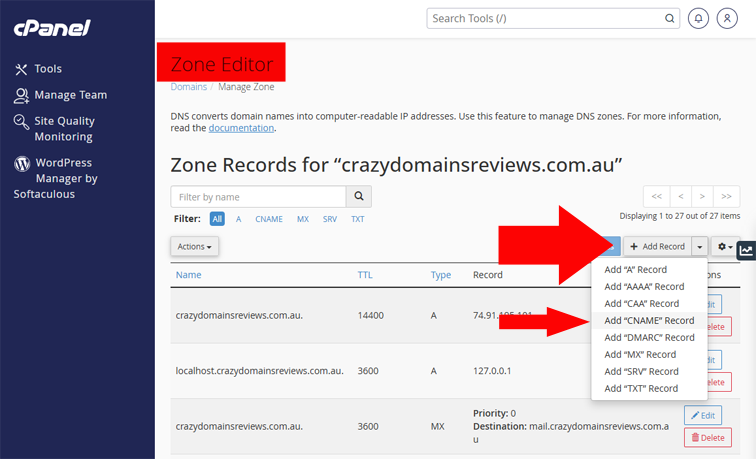The height and width of the screenshot is (459, 756).
Task: Open the gear settings dropdown
Action: click(725, 246)
